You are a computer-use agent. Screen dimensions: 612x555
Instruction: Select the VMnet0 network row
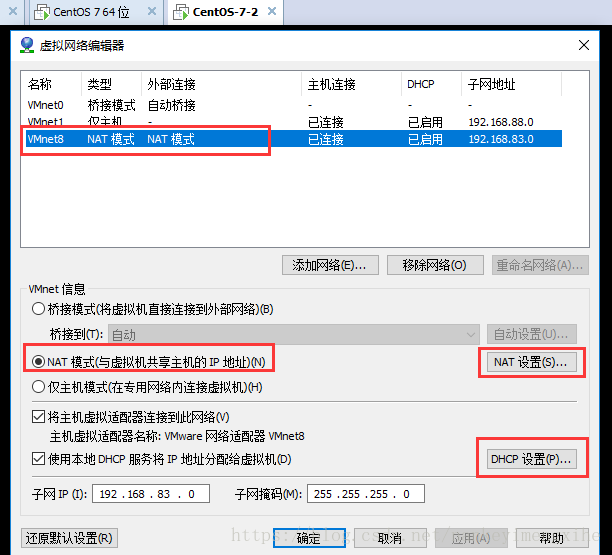[x=294, y=105]
